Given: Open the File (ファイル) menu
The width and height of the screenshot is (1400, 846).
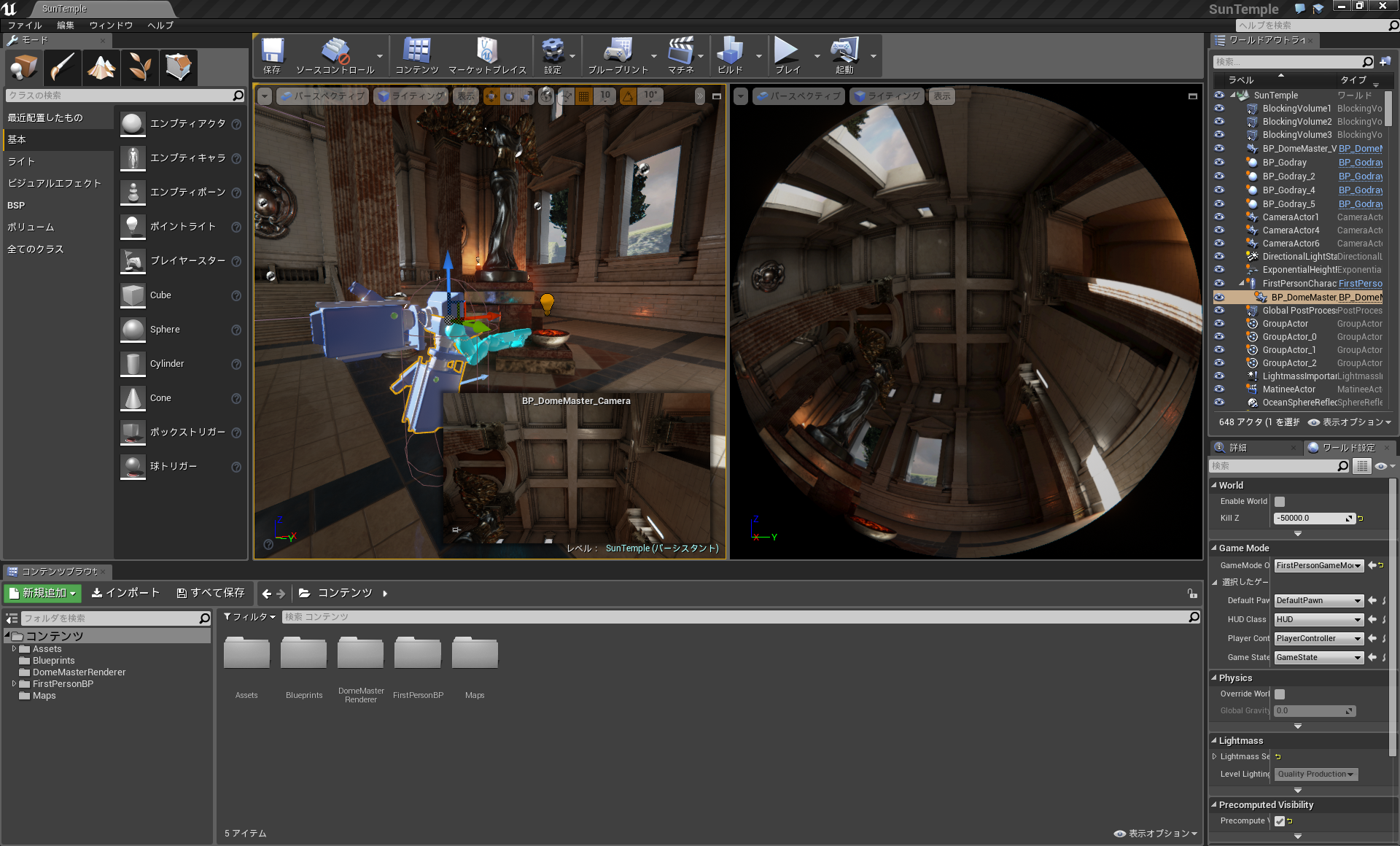Looking at the screenshot, I should click(25, 26).
